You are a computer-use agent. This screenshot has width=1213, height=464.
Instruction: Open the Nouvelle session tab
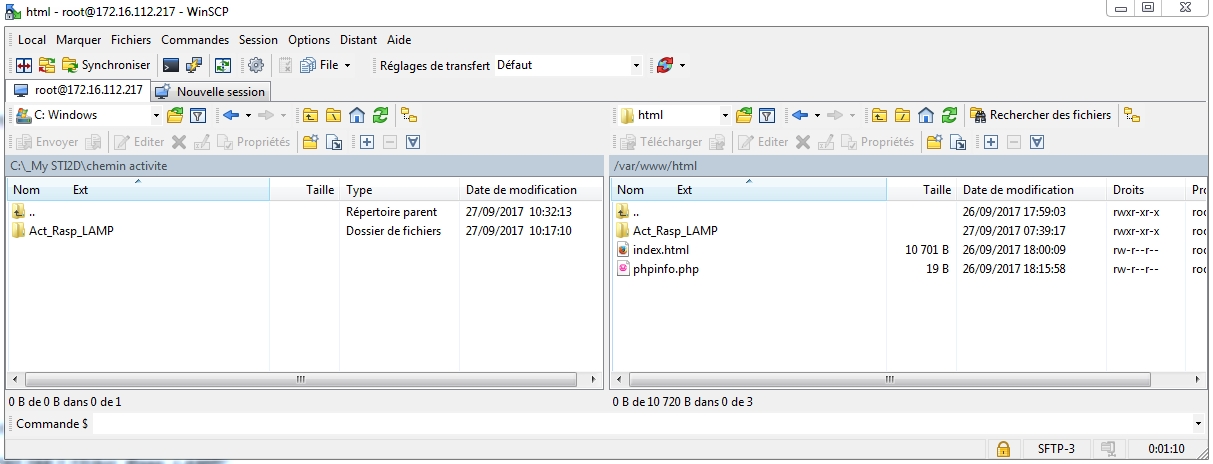(211, 91)
